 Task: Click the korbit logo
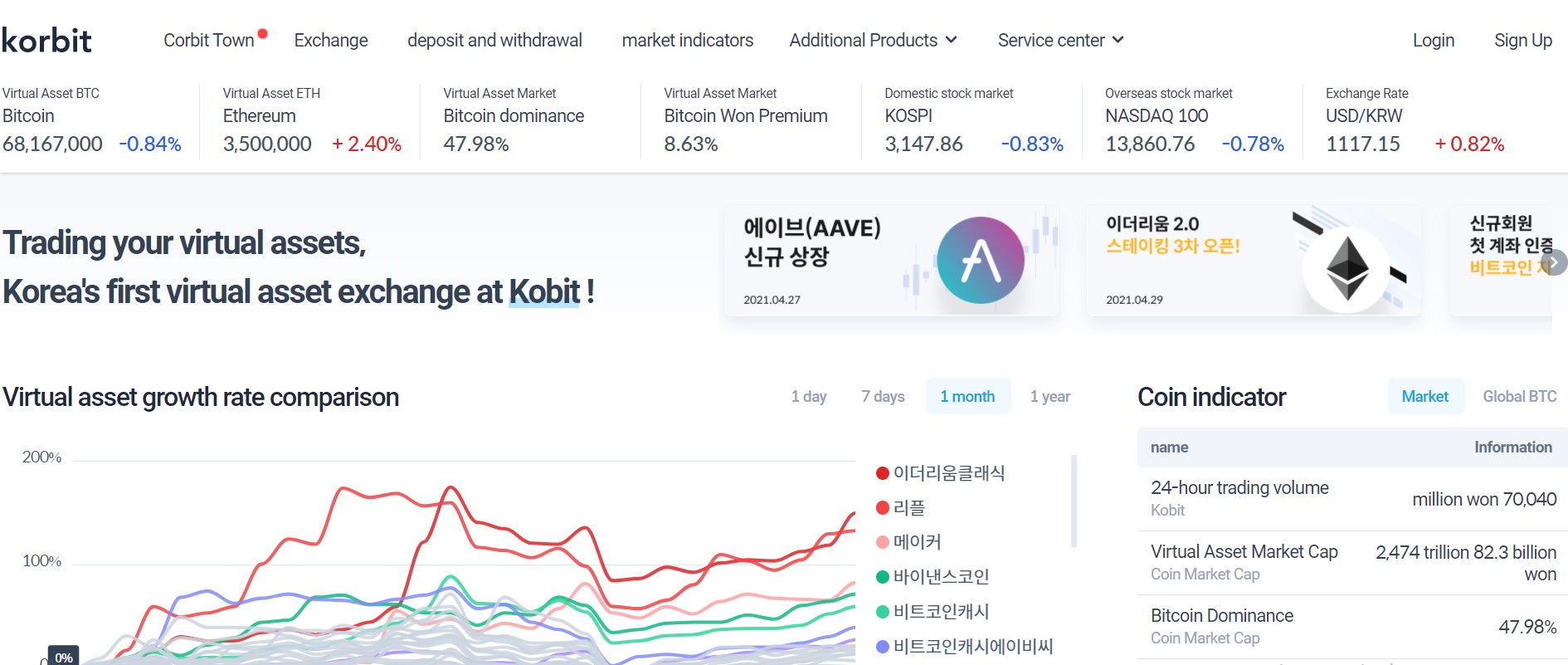tap(47, 40)
